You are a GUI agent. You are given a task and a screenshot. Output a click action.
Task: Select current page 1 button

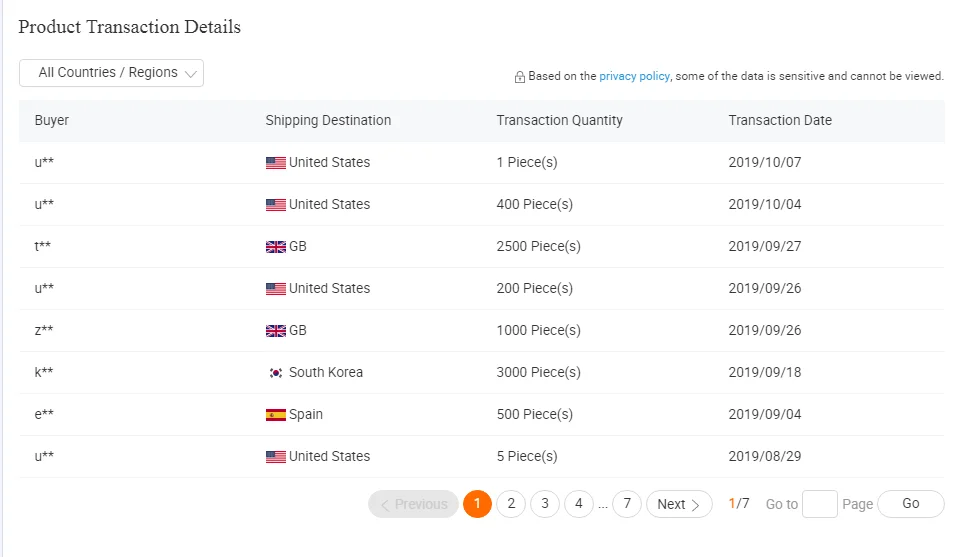click(477, 504)
